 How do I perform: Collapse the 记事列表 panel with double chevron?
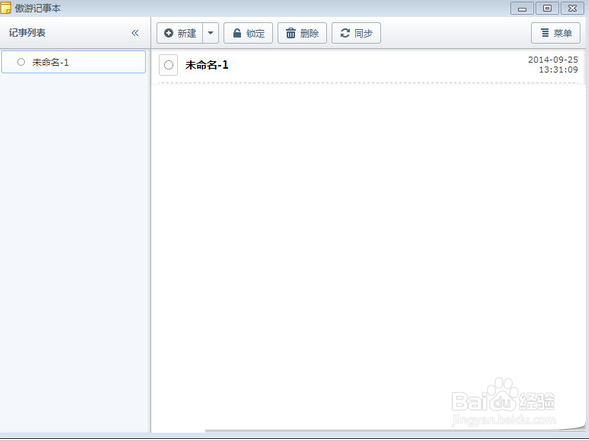point(135,33)
